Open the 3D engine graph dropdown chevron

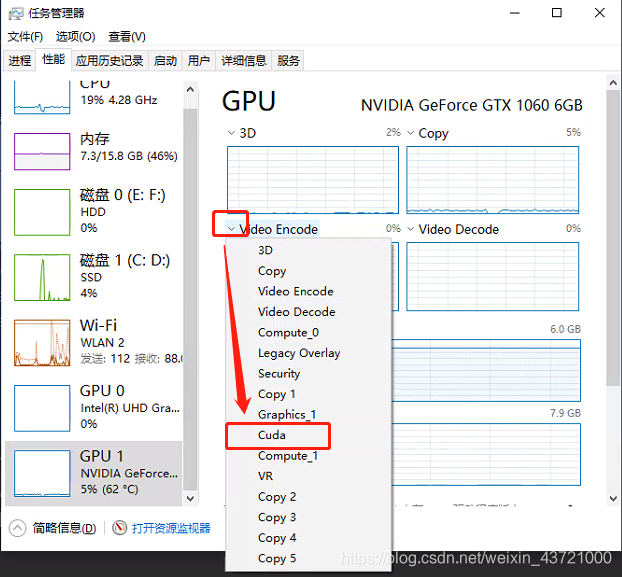(231, 133)
